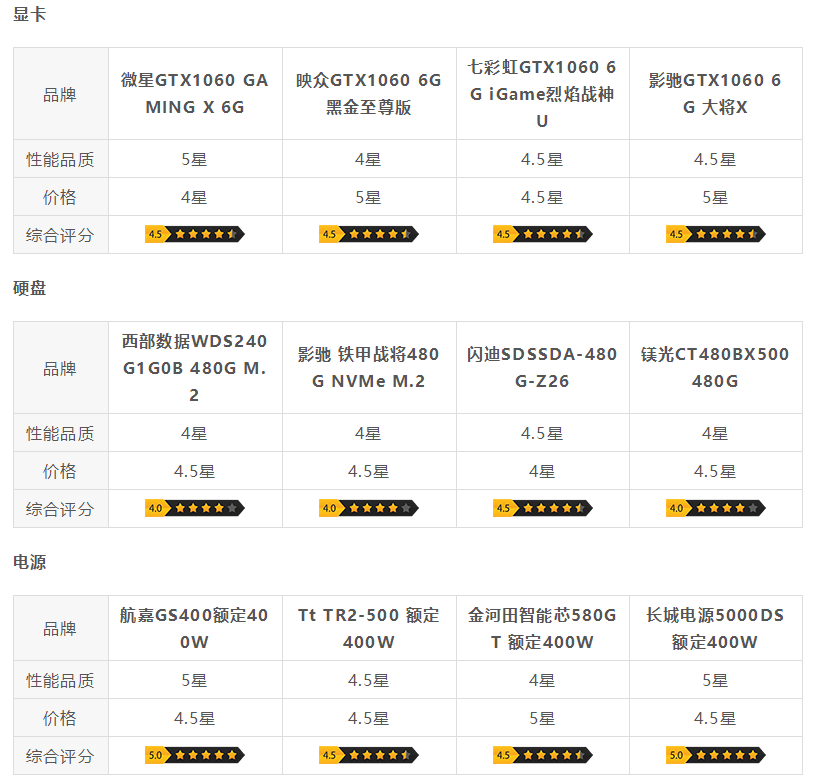Click 4.5星 price value for 镁光CT480BX500

pos(716,471)
